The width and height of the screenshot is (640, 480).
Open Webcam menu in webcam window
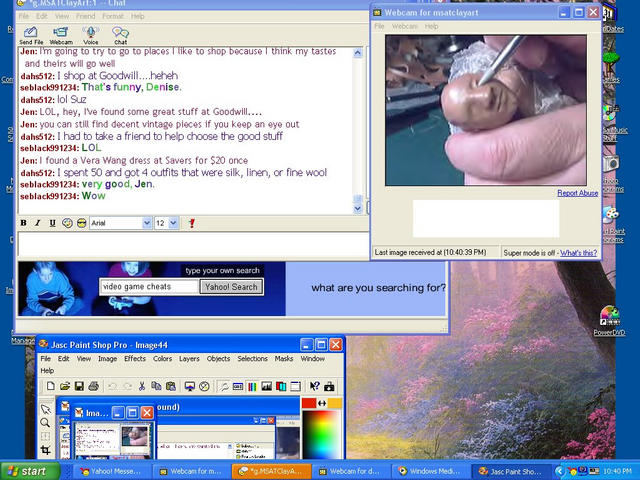404,26
